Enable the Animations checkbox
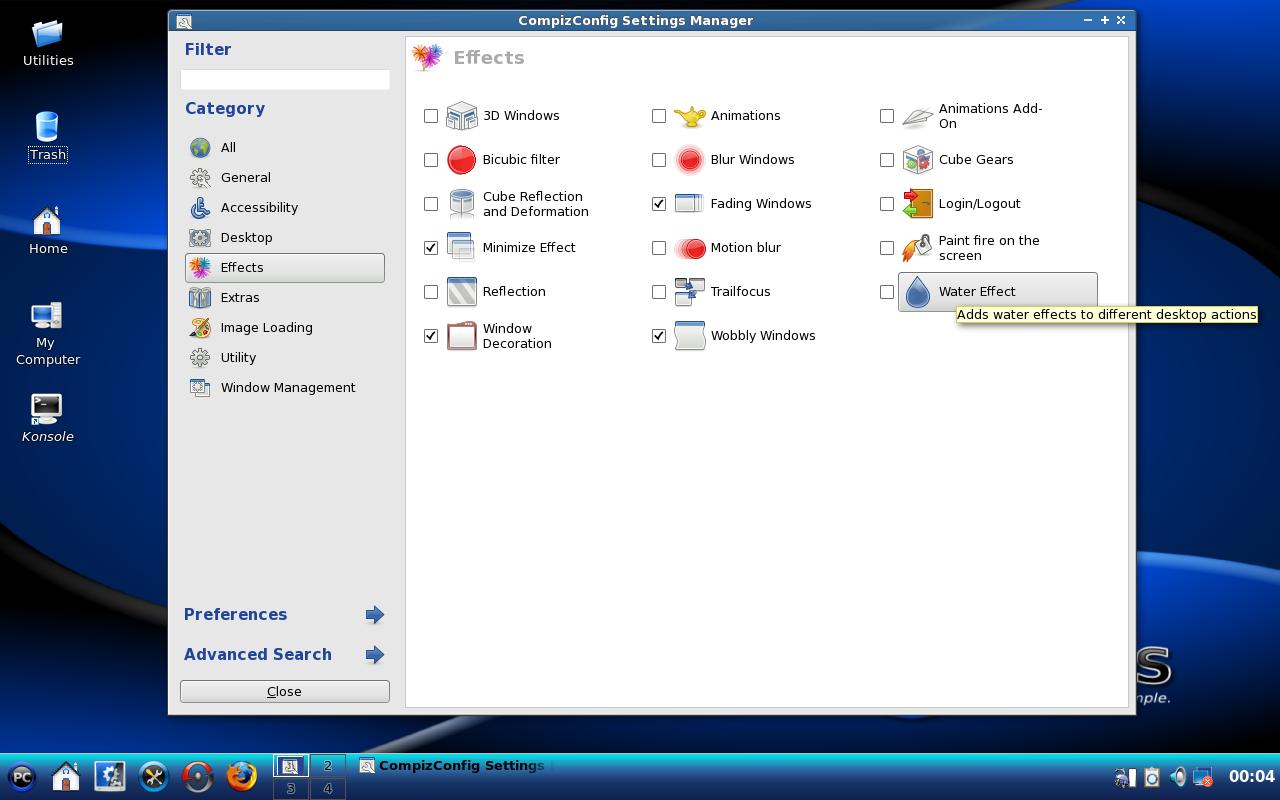 [x=659, y=116]
